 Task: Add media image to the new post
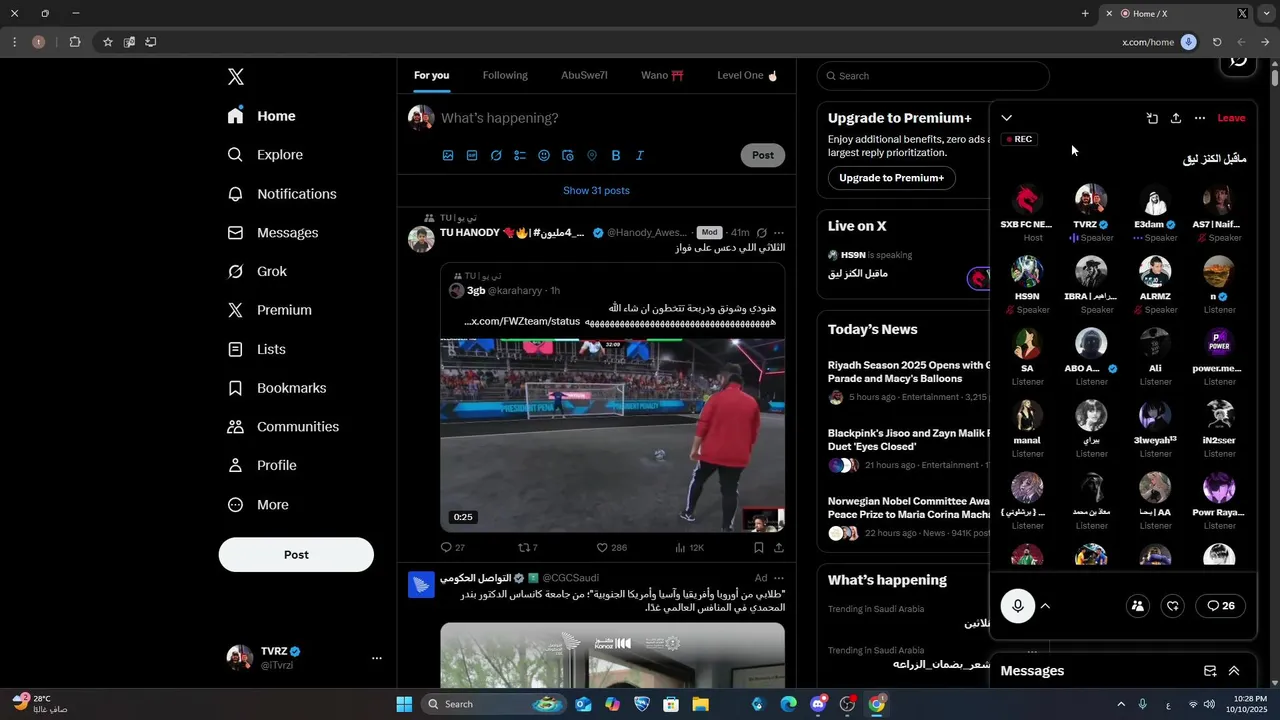click(448, 155)
